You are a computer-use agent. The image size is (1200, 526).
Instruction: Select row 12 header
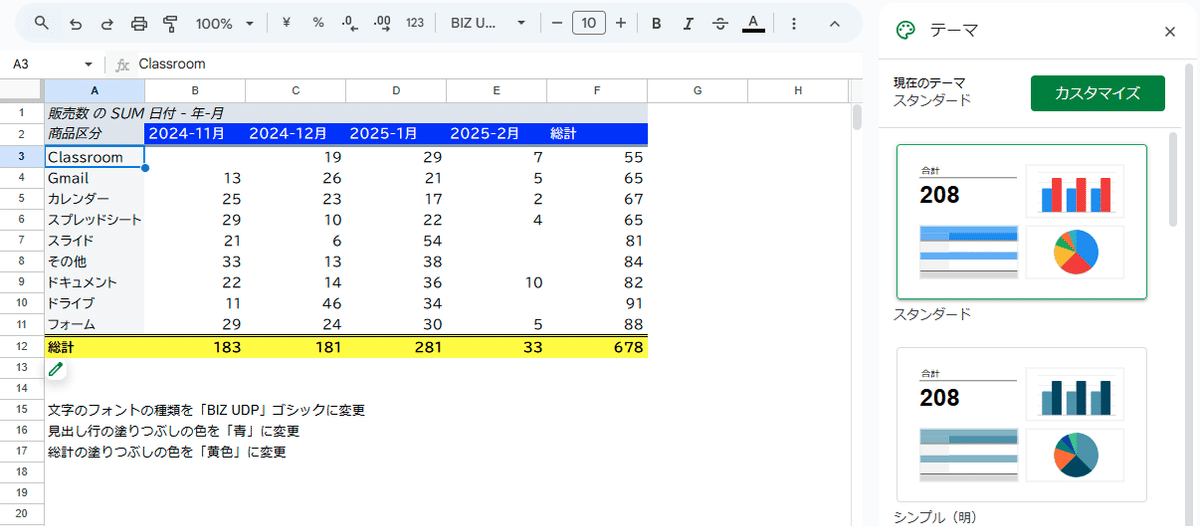21,347
